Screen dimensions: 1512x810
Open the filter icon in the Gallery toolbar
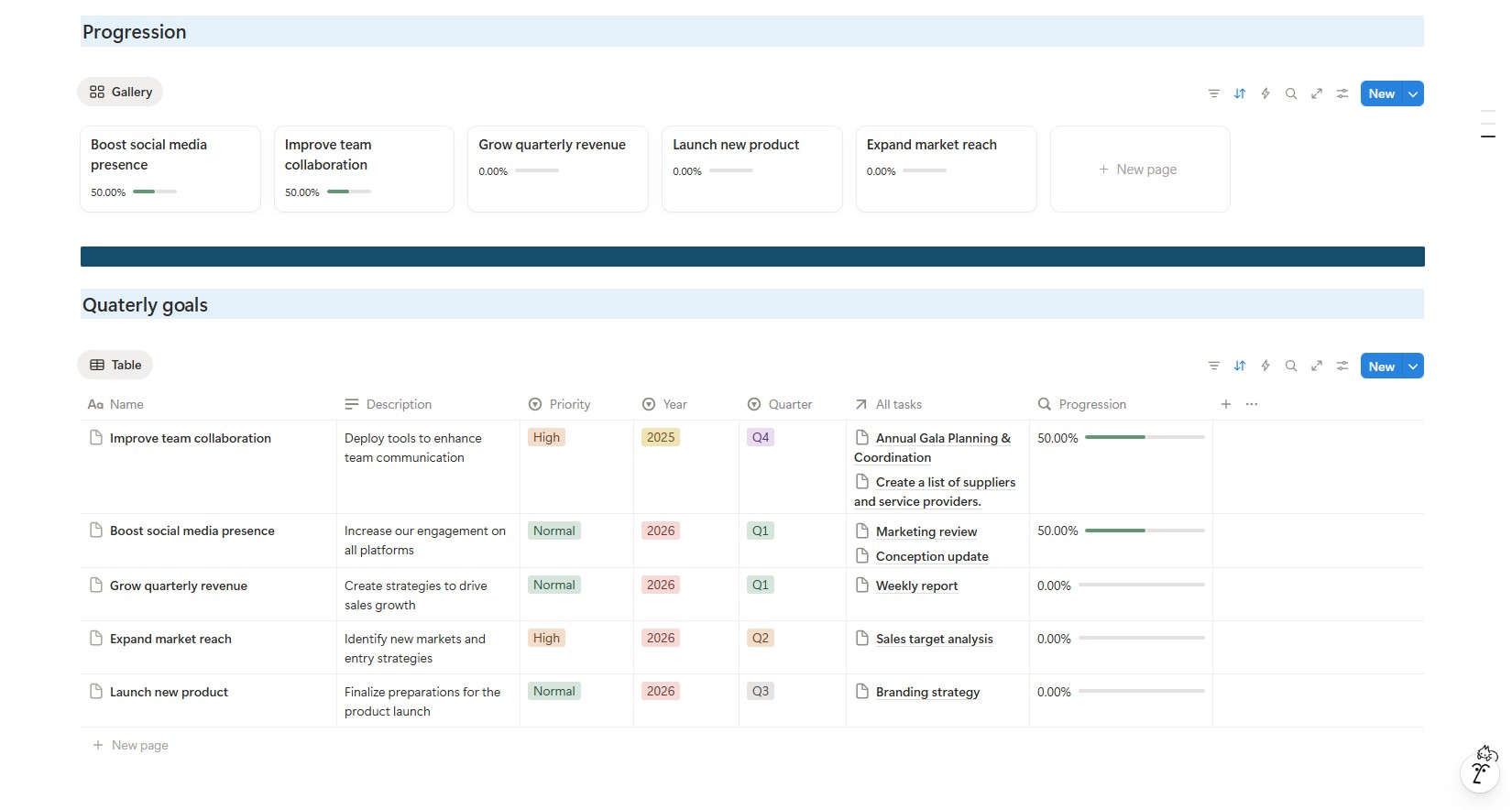[x=1213, y=93]
